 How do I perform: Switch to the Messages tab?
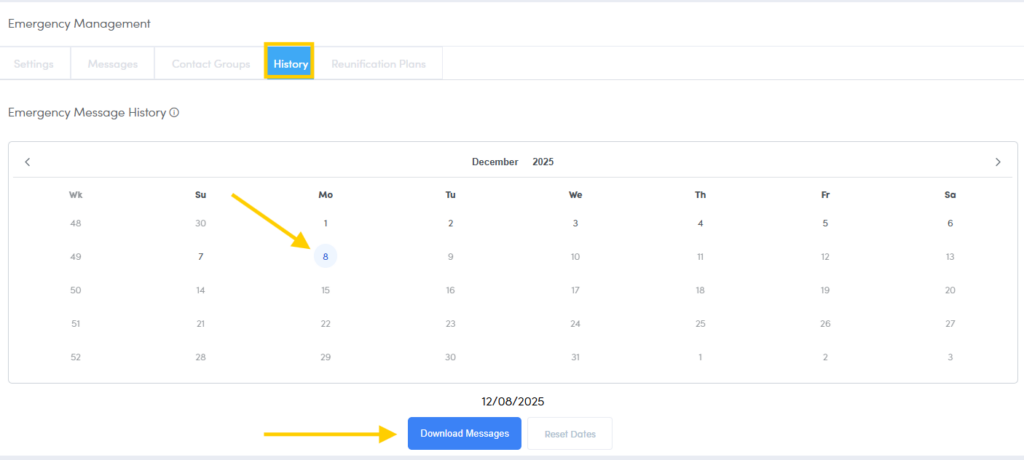(x=113, y=64)
